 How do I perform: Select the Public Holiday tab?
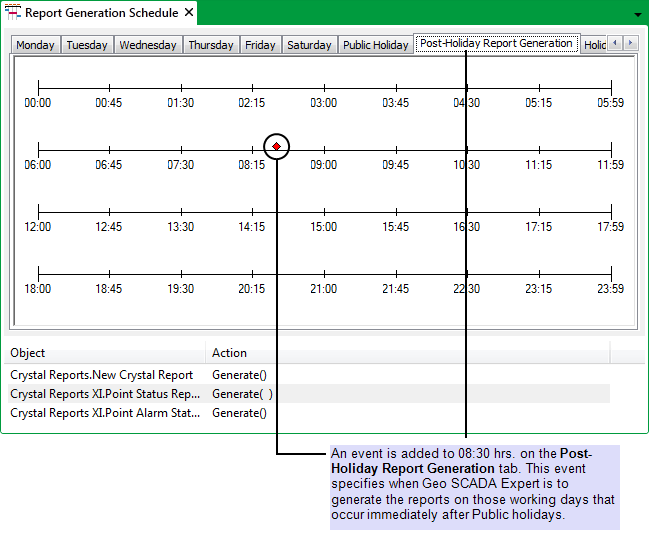[375, 45]
